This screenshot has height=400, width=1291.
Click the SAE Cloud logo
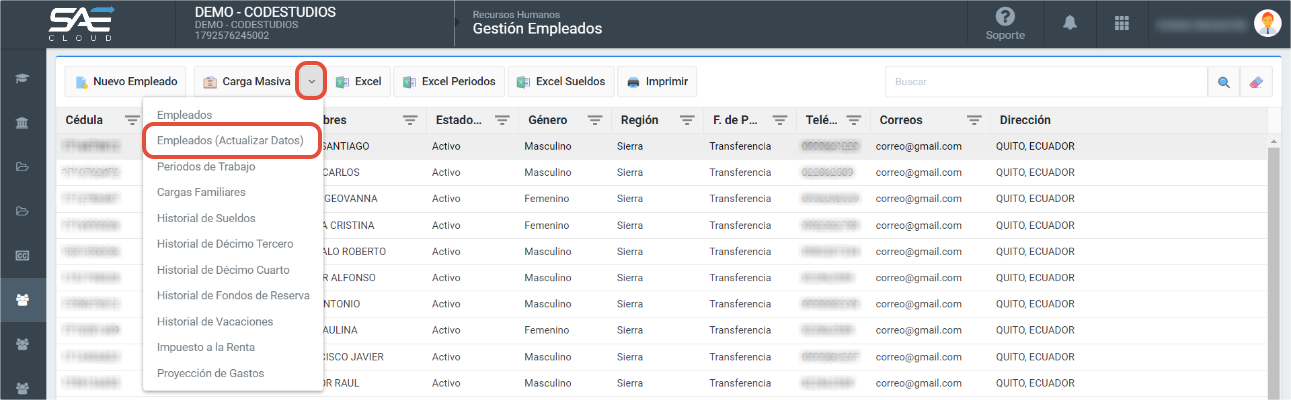click(81, 22)
